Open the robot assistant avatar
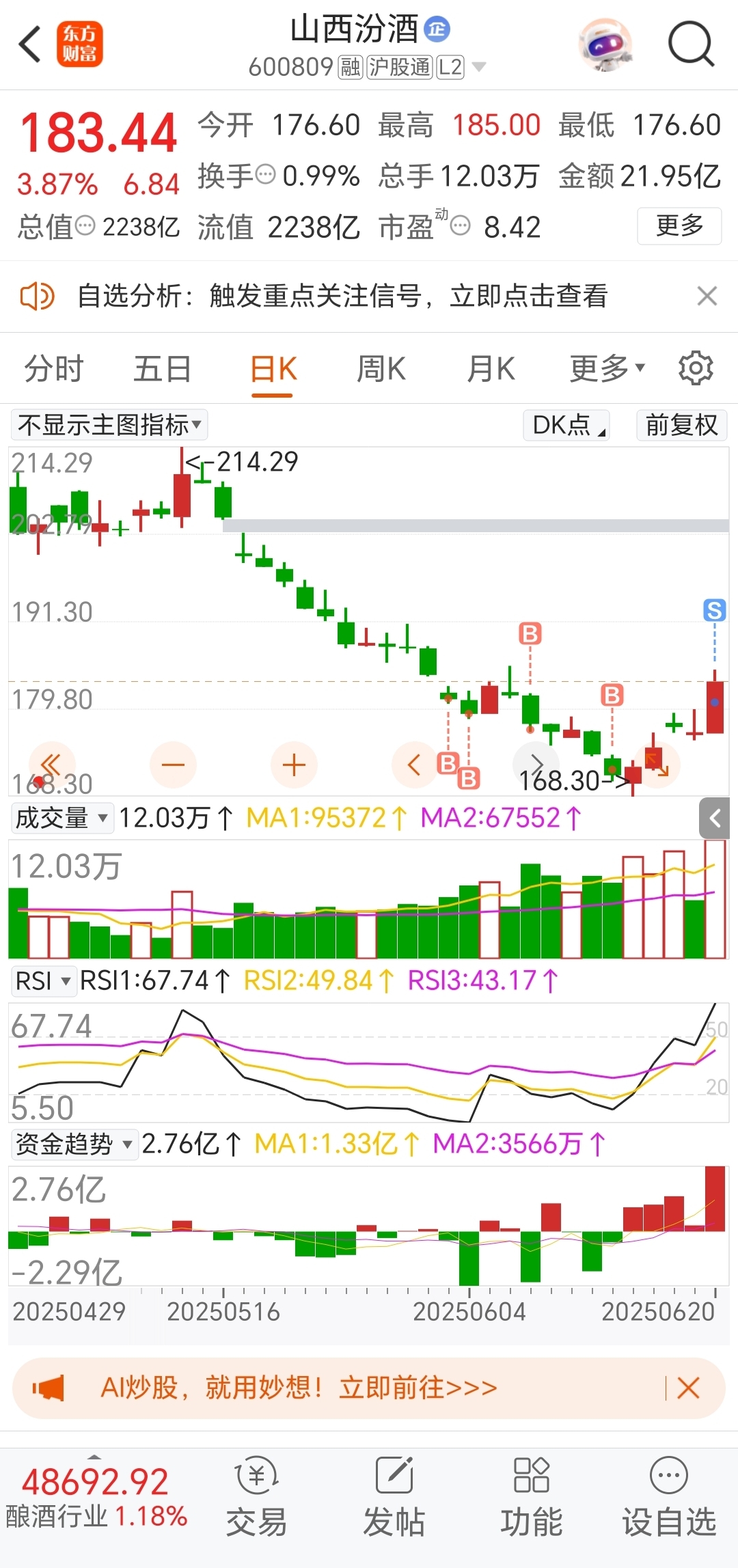Image resolution: width=738 pixels, height=1568 pixels. click(x=605, y=45)
